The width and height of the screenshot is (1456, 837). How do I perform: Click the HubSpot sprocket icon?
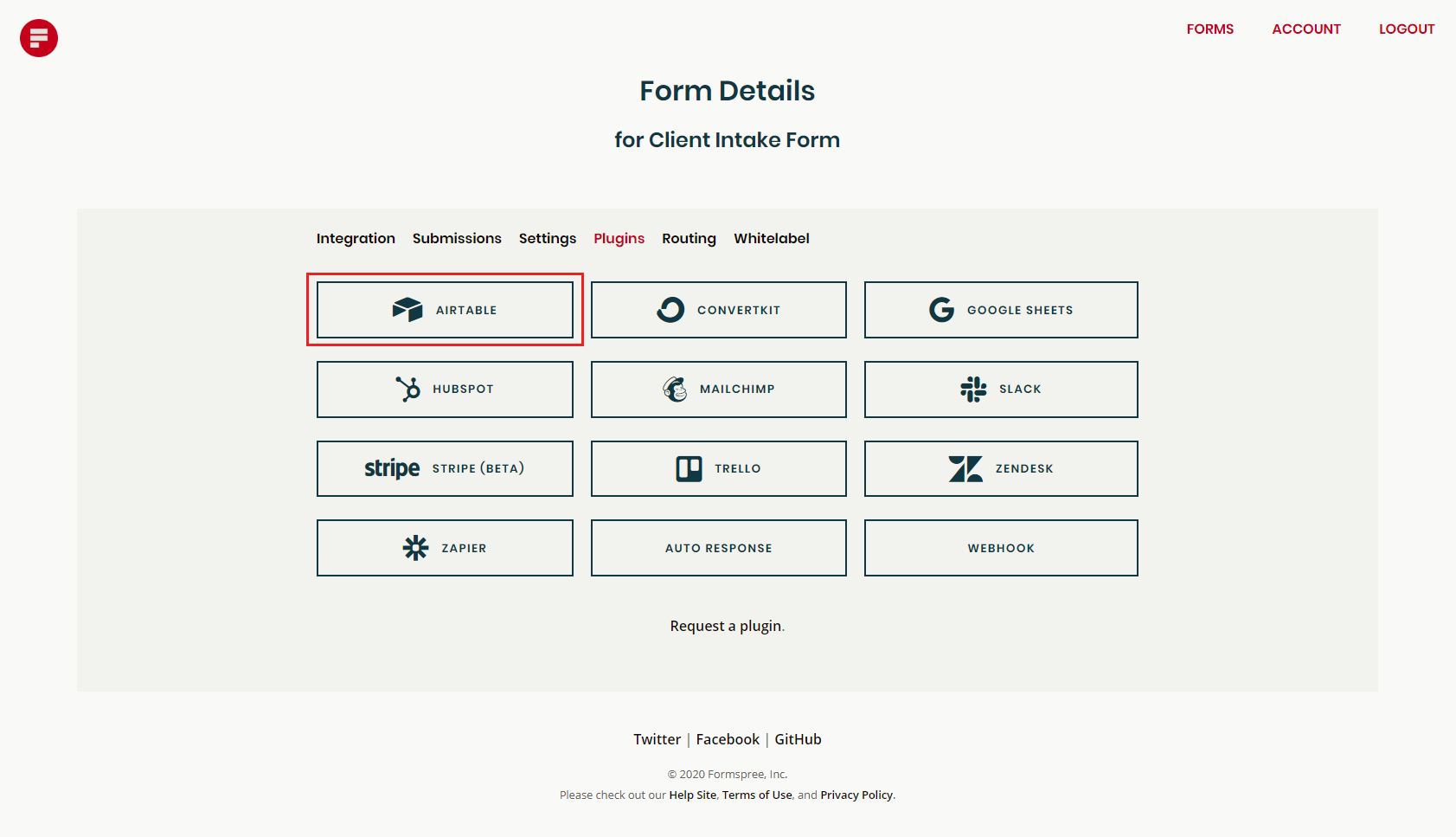tap(405, 389)
